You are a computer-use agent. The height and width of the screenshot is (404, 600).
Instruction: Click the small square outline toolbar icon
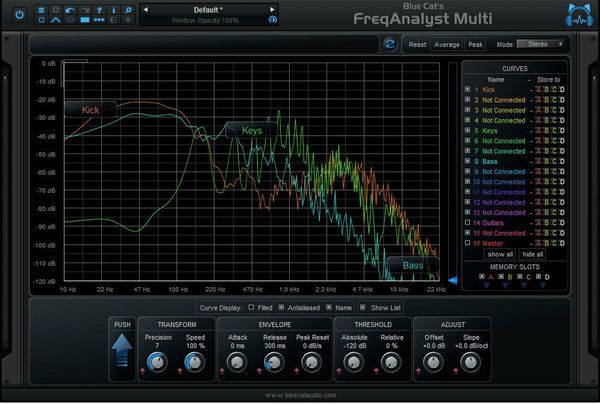[x=41, y=20]
